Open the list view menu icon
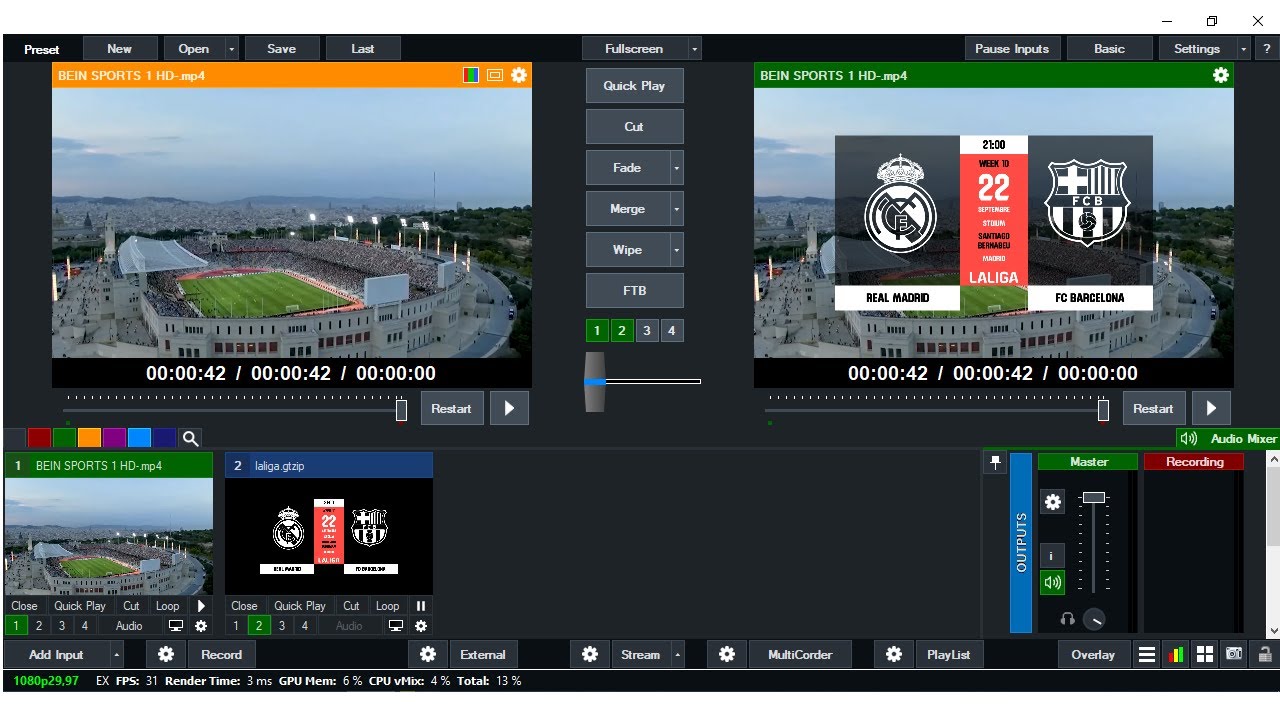 (1147, 655)
